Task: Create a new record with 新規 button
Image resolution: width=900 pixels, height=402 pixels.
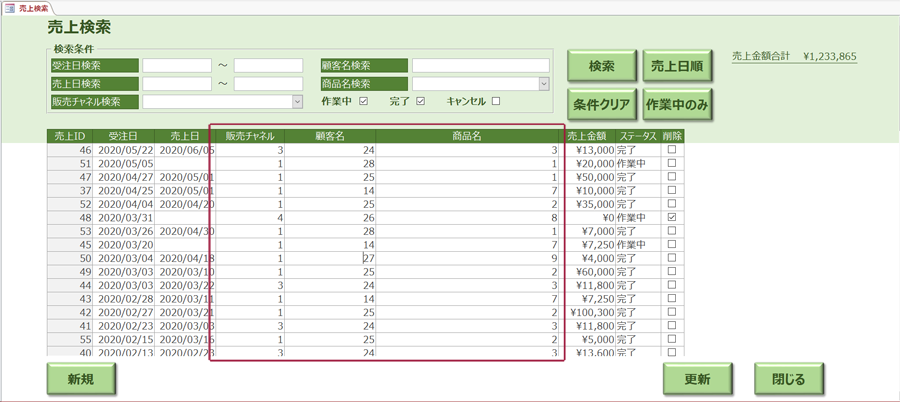Action: point(81,380)
